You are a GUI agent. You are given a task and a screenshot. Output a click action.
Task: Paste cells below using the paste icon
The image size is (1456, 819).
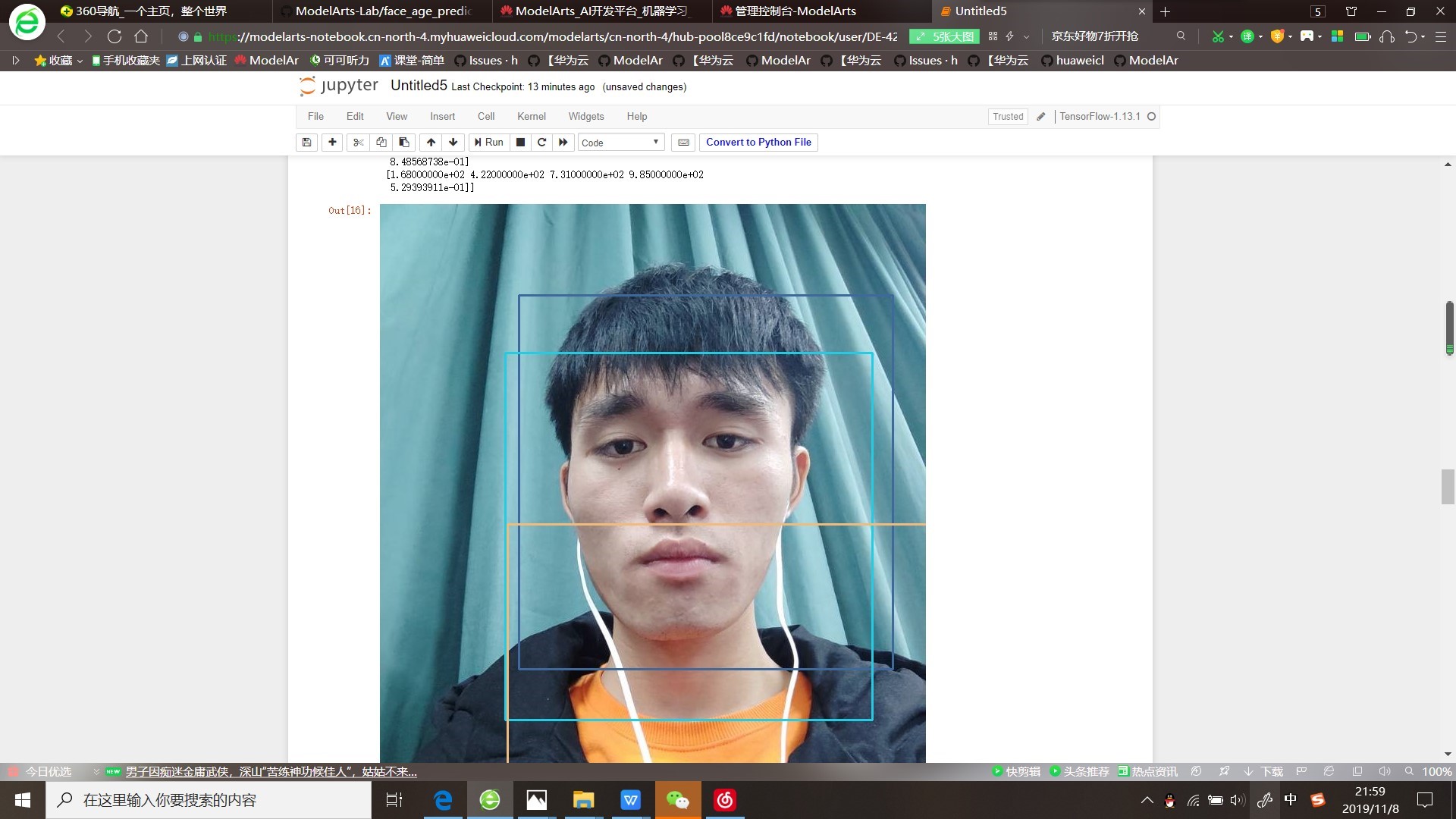[404, 142]
